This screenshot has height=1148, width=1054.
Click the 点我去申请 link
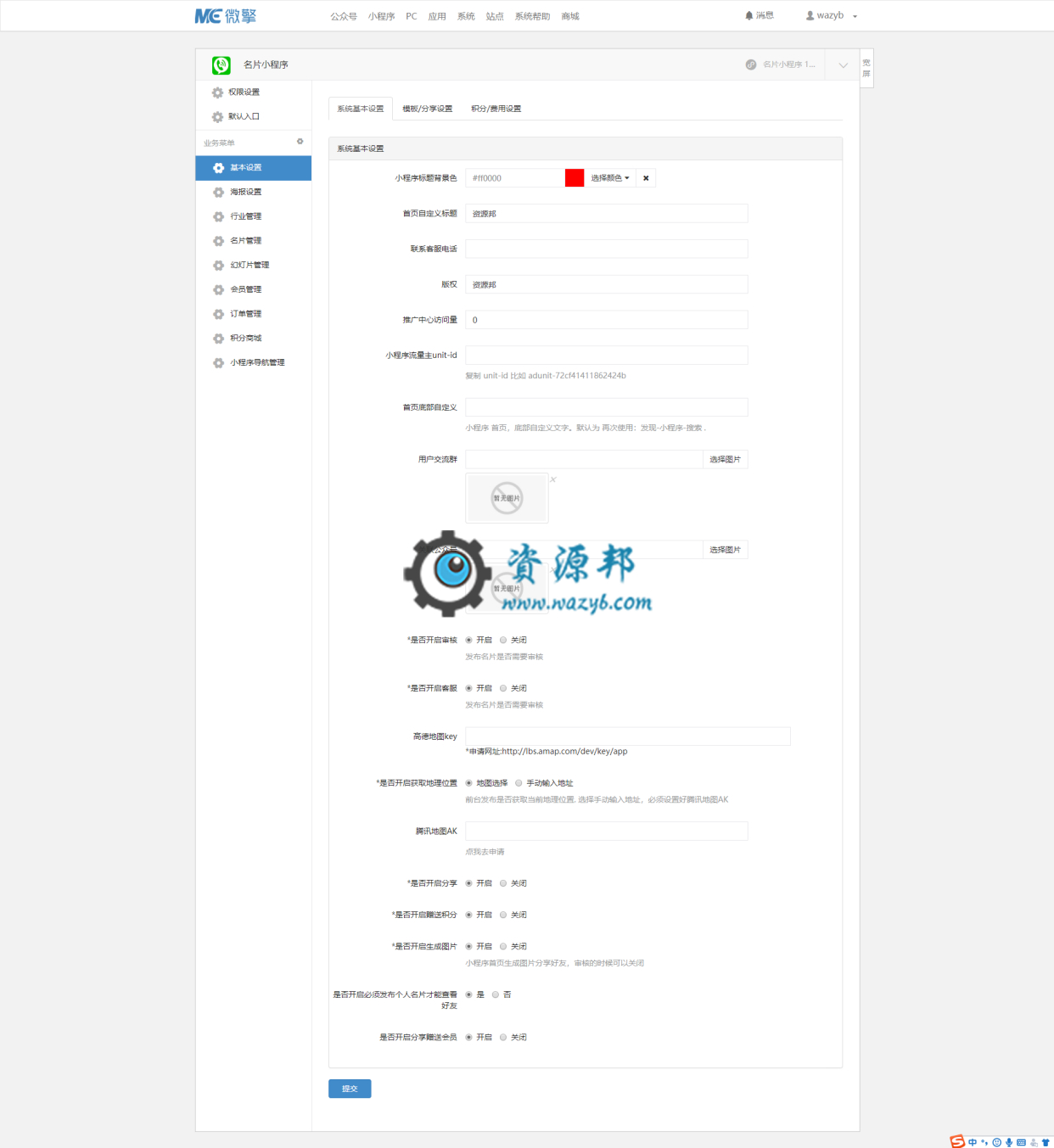pos(485,852)
